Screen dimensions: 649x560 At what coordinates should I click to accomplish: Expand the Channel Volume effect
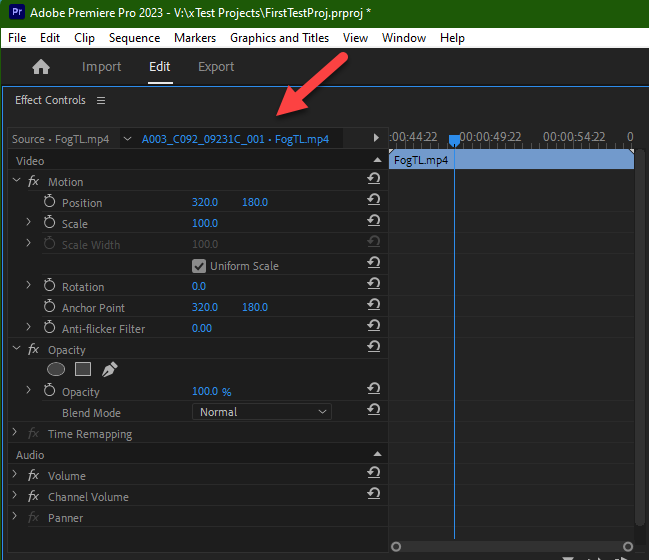pyautogui.click(x=15, y=495)
